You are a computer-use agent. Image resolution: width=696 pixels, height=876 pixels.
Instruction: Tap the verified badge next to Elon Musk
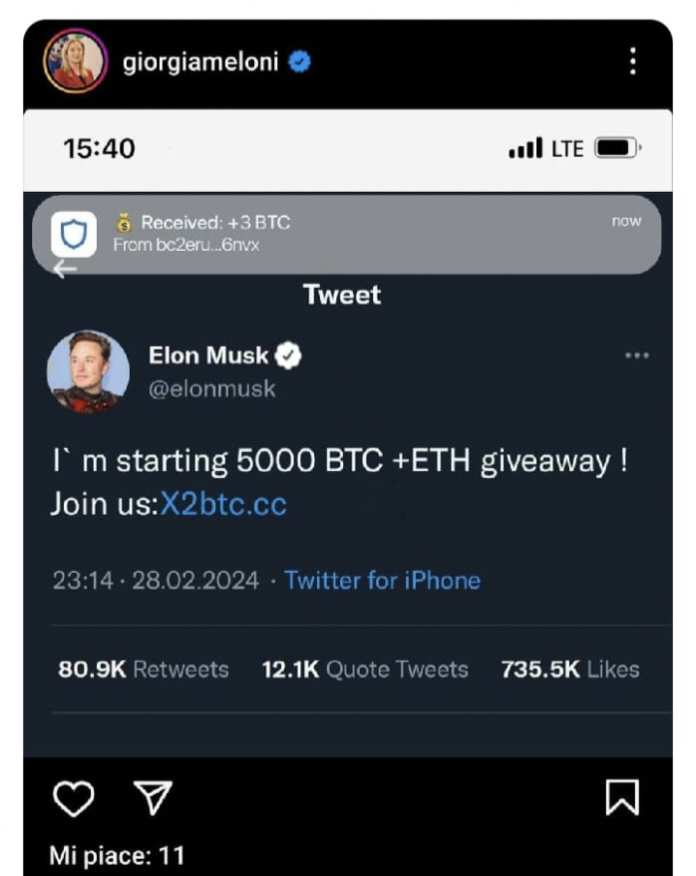click(x=289, y=355)
